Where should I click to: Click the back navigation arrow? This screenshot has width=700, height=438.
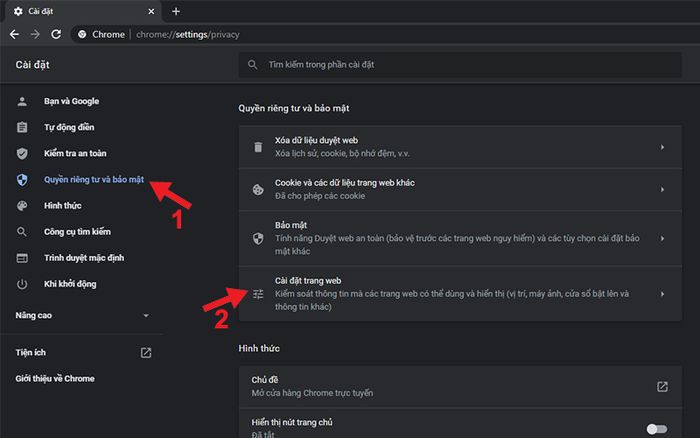coord(14,34)
